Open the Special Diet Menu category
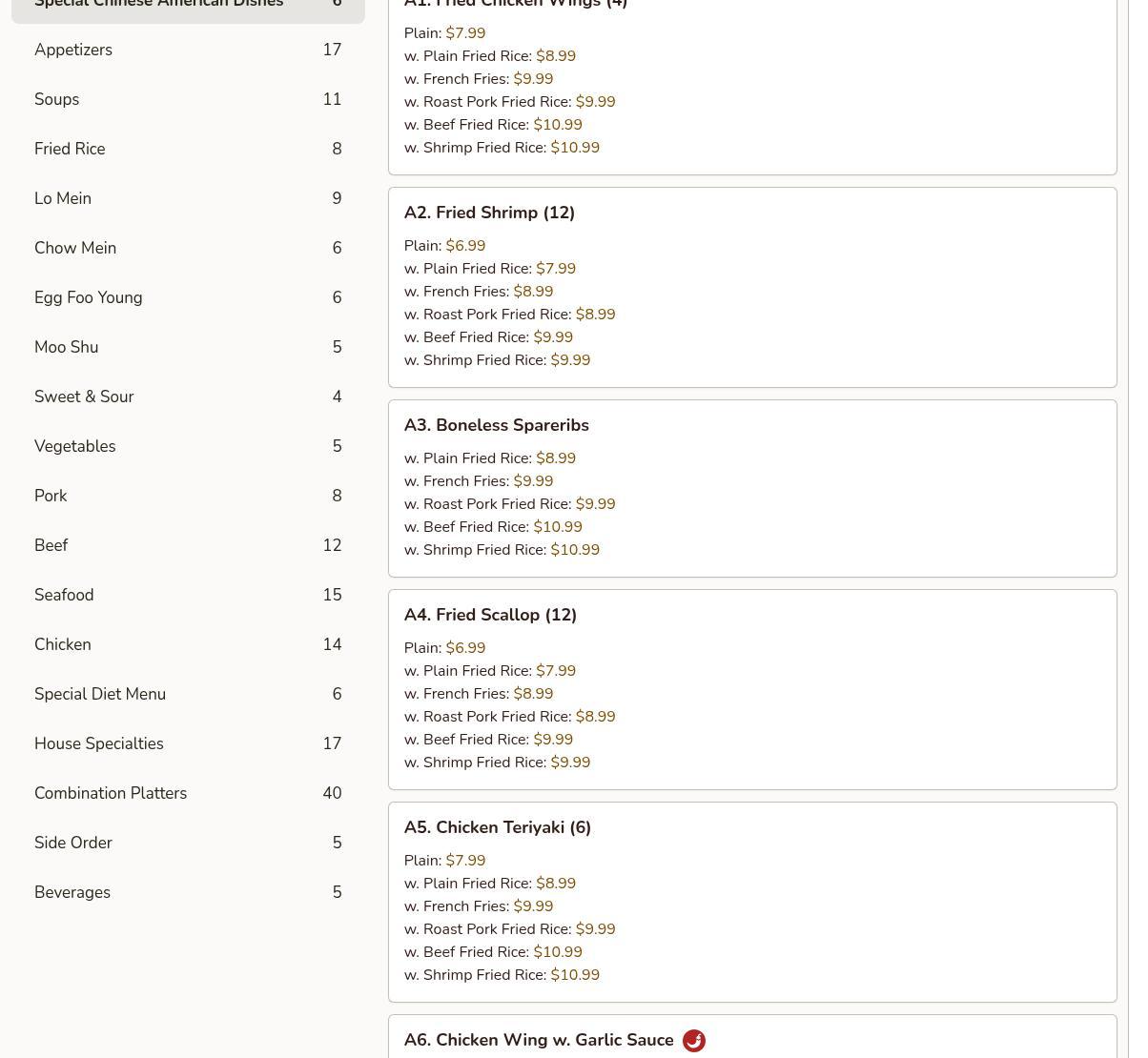Screen dimensions: 1148x1058 (x=188, y=694)
